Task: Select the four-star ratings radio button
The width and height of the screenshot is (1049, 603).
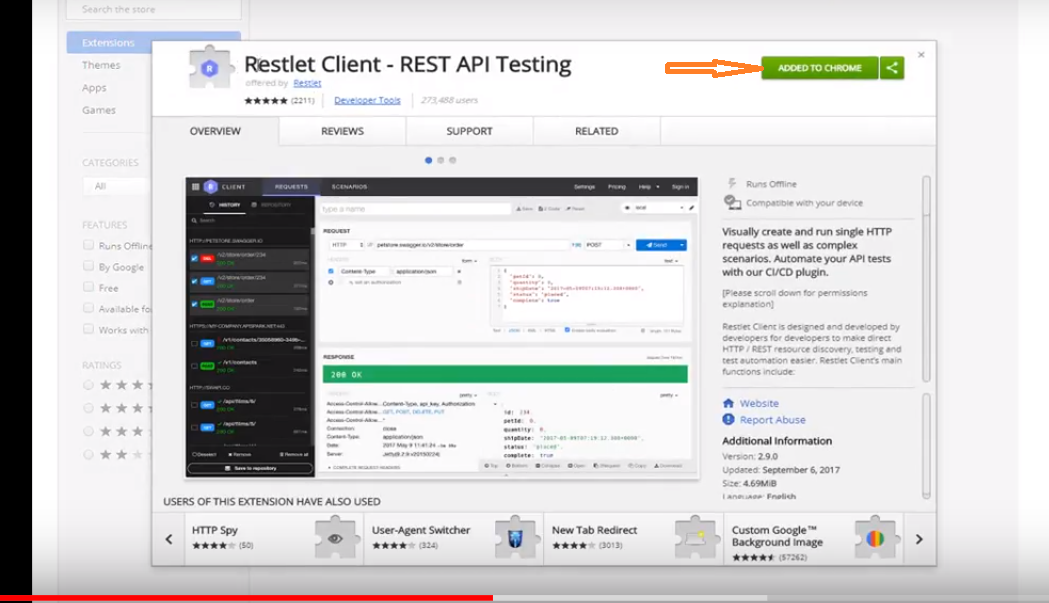Action: [88, 408]
